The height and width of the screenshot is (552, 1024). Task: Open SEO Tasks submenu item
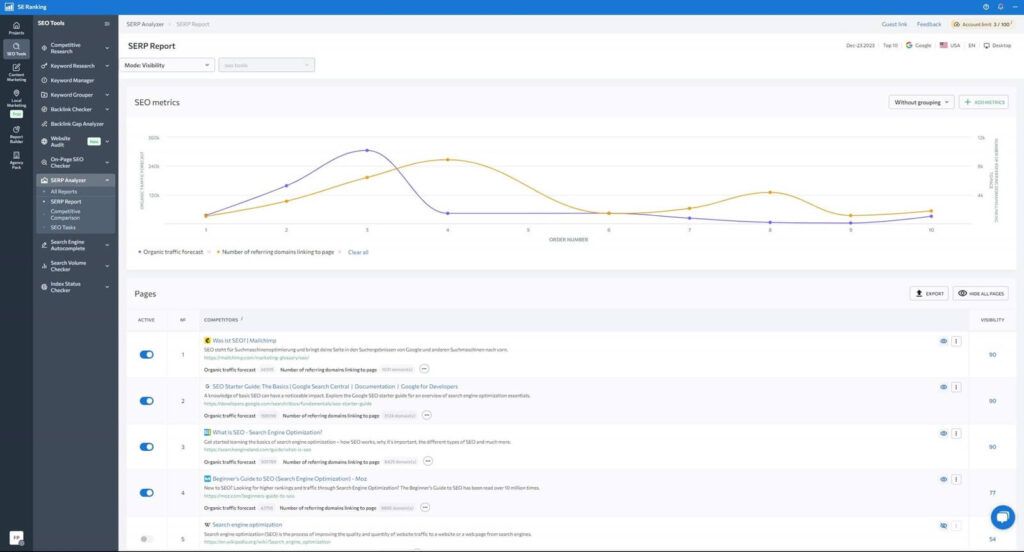pyautogui.click(x=63, y=227)
